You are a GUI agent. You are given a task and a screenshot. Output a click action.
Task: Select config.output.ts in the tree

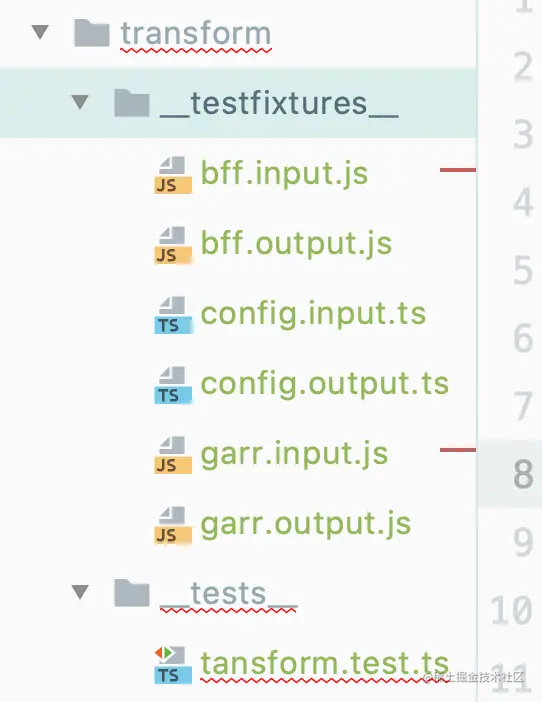(324, 384)
